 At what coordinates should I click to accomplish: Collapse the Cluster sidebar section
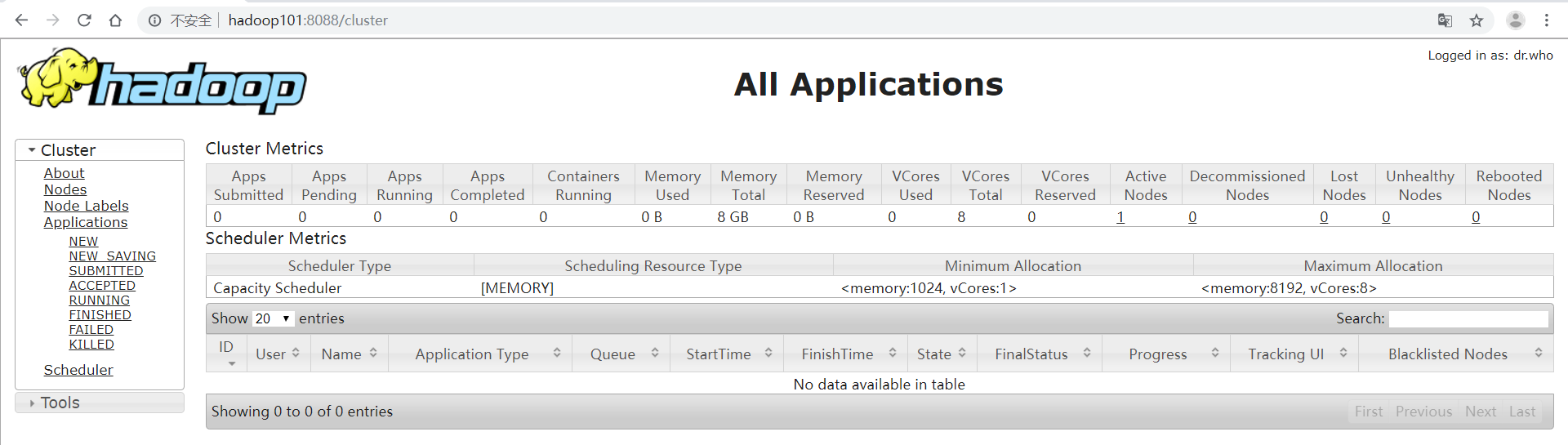[100, 150]
